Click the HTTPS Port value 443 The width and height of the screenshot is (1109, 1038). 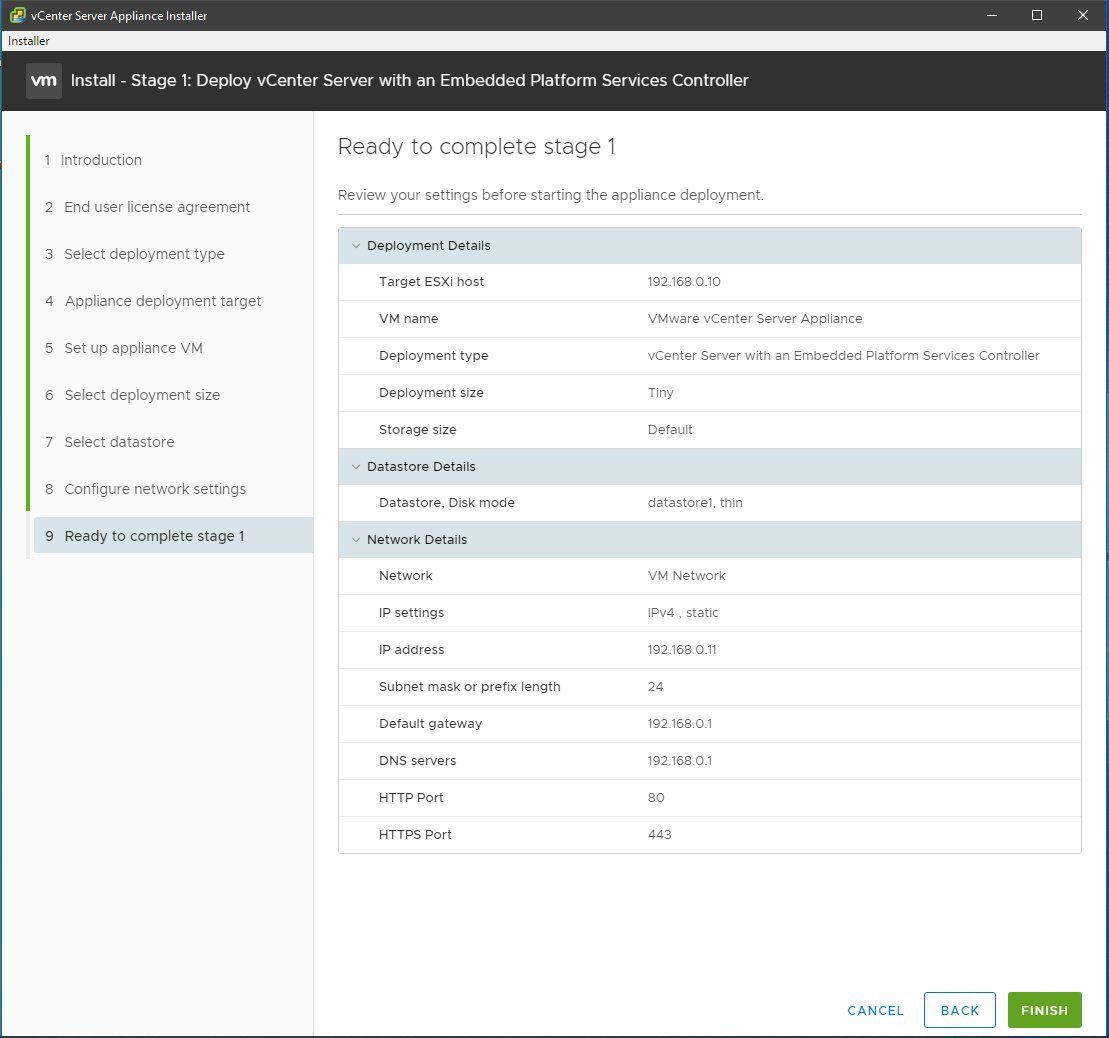tap(659, 835)
